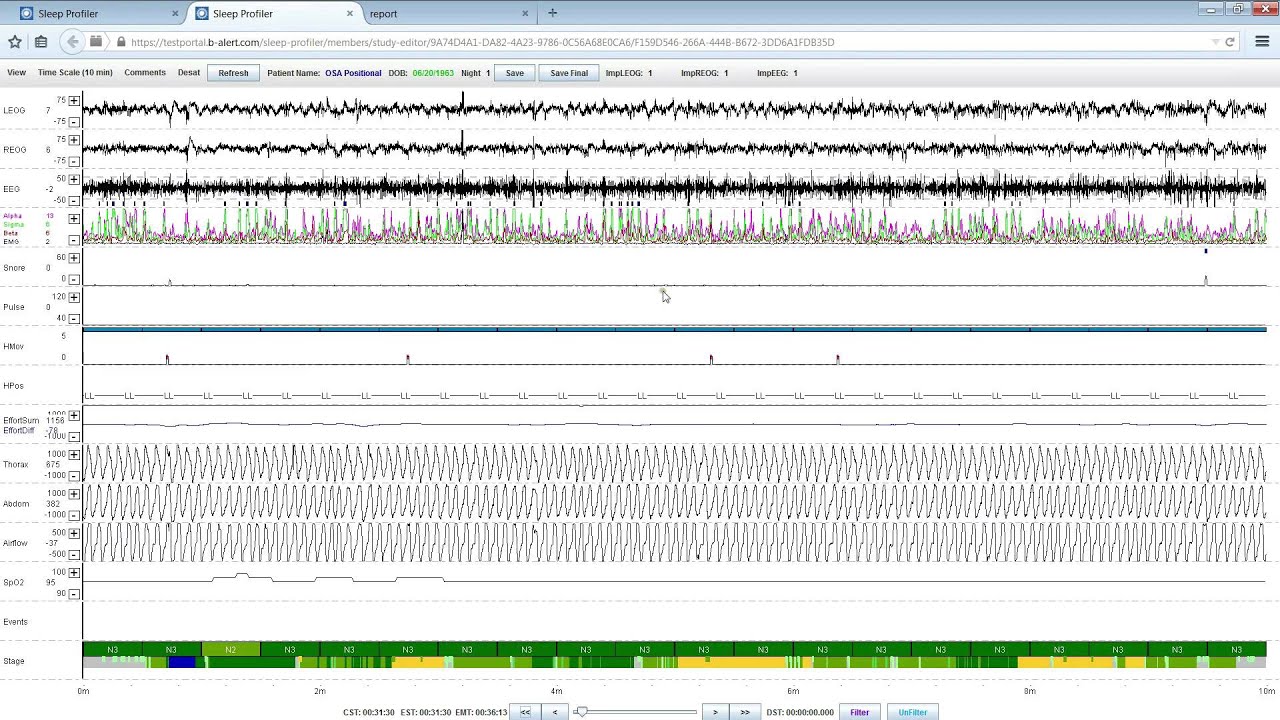Image resolution: width=1280 pixels, height=720 pixels.
Task: Click the browser reload icon
Action: point(1230,42)
